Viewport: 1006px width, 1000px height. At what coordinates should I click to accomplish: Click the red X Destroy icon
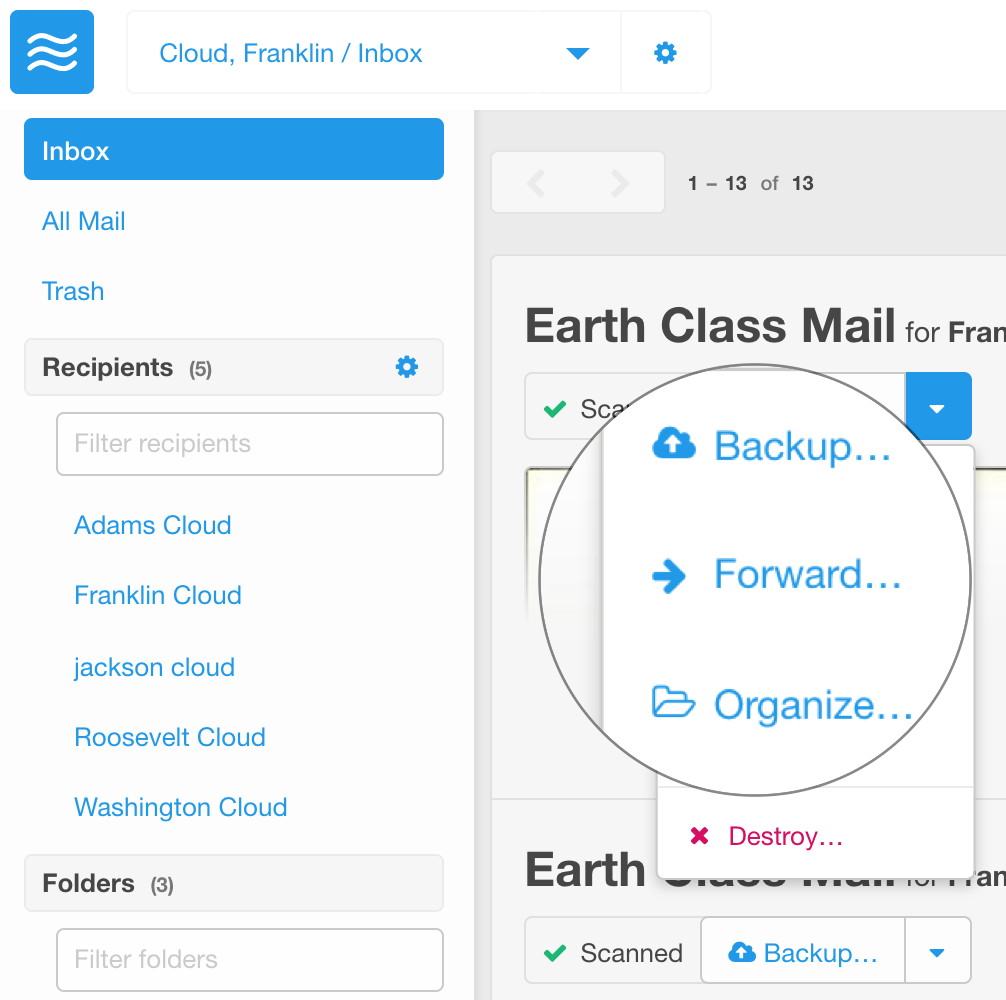pyautogui.click(x=699, y=835)
